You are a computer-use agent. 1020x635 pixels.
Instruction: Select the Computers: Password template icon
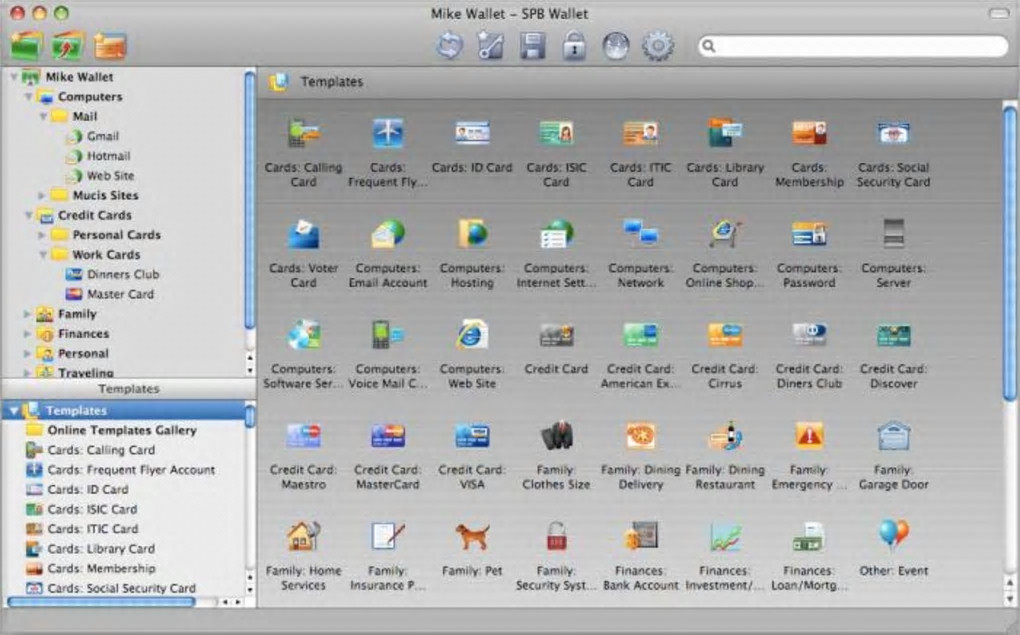pyautogui.click(x=809, y=235)
